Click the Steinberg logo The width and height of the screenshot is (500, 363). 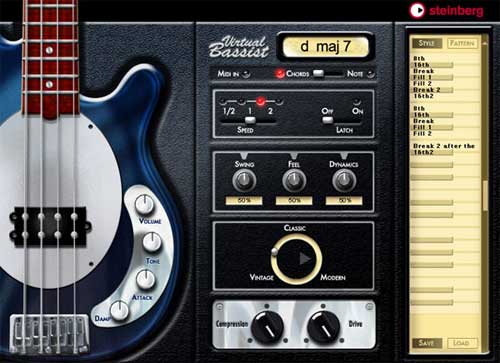pos(446,11)
